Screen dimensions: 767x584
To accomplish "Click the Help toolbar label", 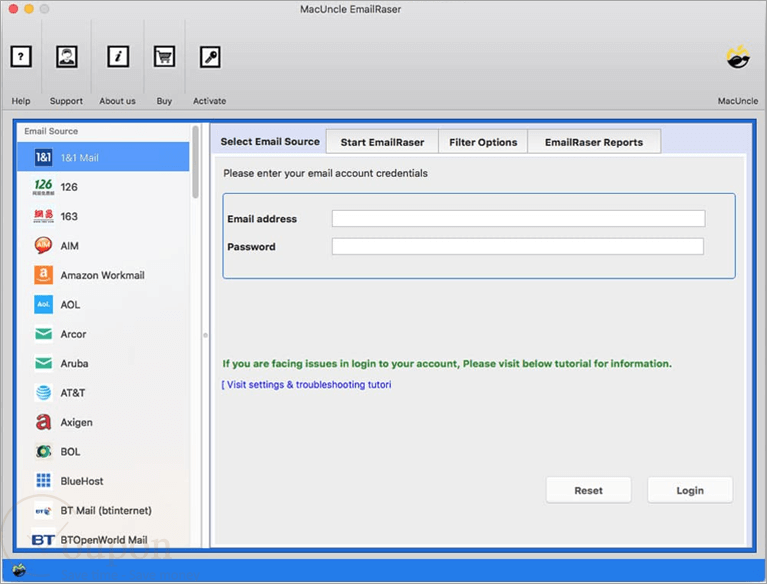I will [21, 101].
